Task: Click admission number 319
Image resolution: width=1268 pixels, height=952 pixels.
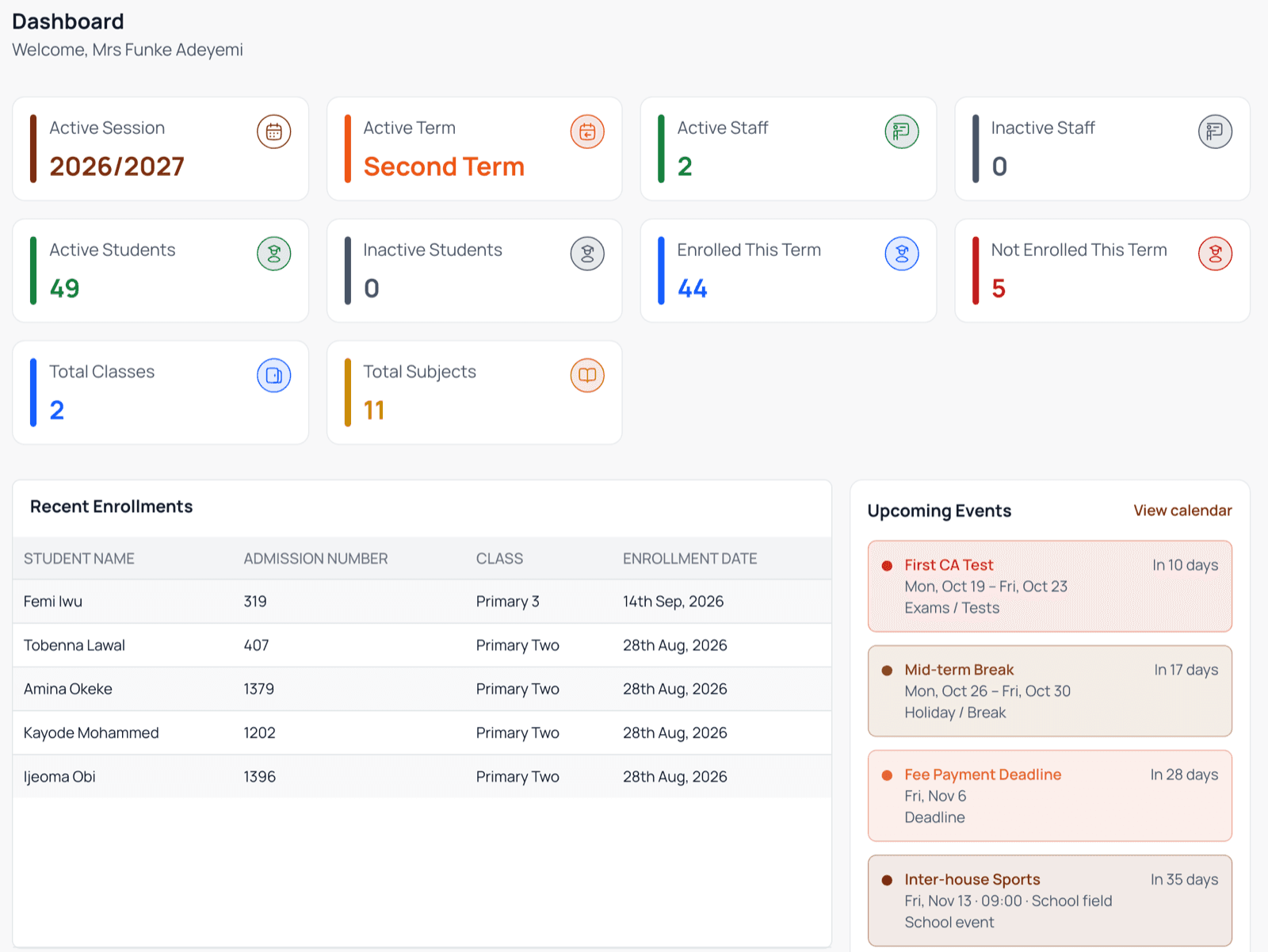Action: (255, 602)
